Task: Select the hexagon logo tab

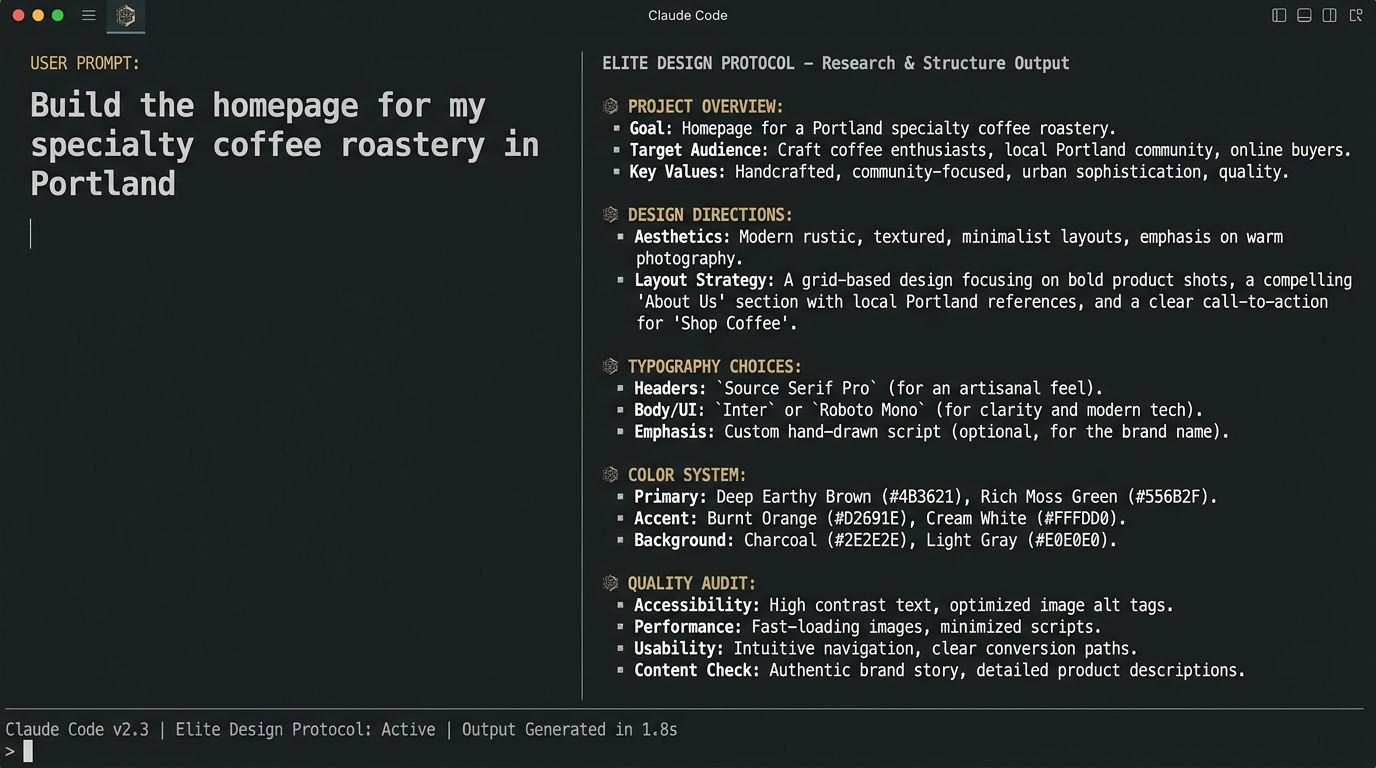Action: pyautogui.click(x=125, y=15)
